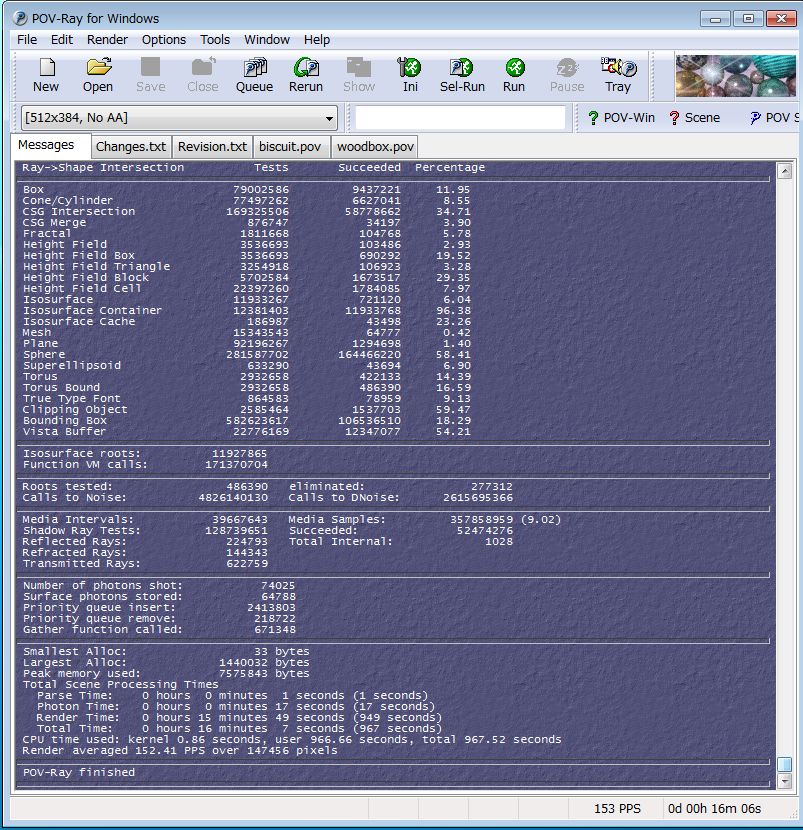Click the POV-Ray title bar application icon
This screenshot has height=830, width=803.
(20, 18)
